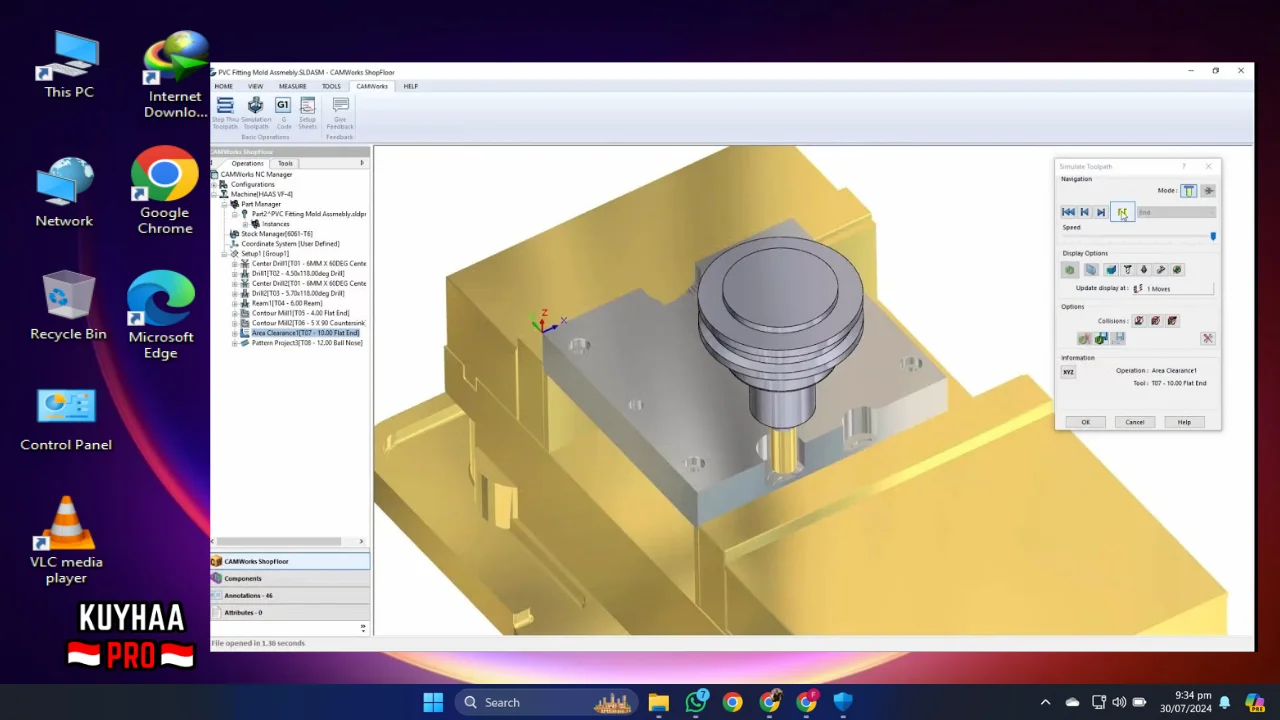The image size is (1280, 720).
Task: Toggle the last green display option icon
Action: [1177, 270]
